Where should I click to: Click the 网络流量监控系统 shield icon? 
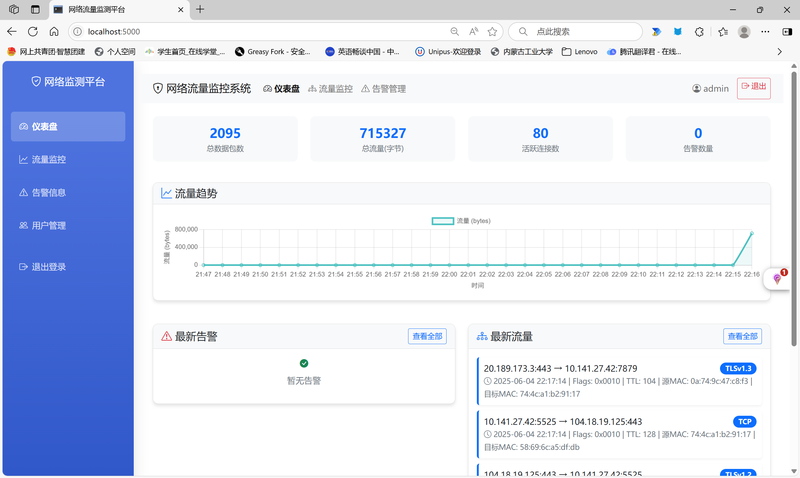(x=158, y=88)
